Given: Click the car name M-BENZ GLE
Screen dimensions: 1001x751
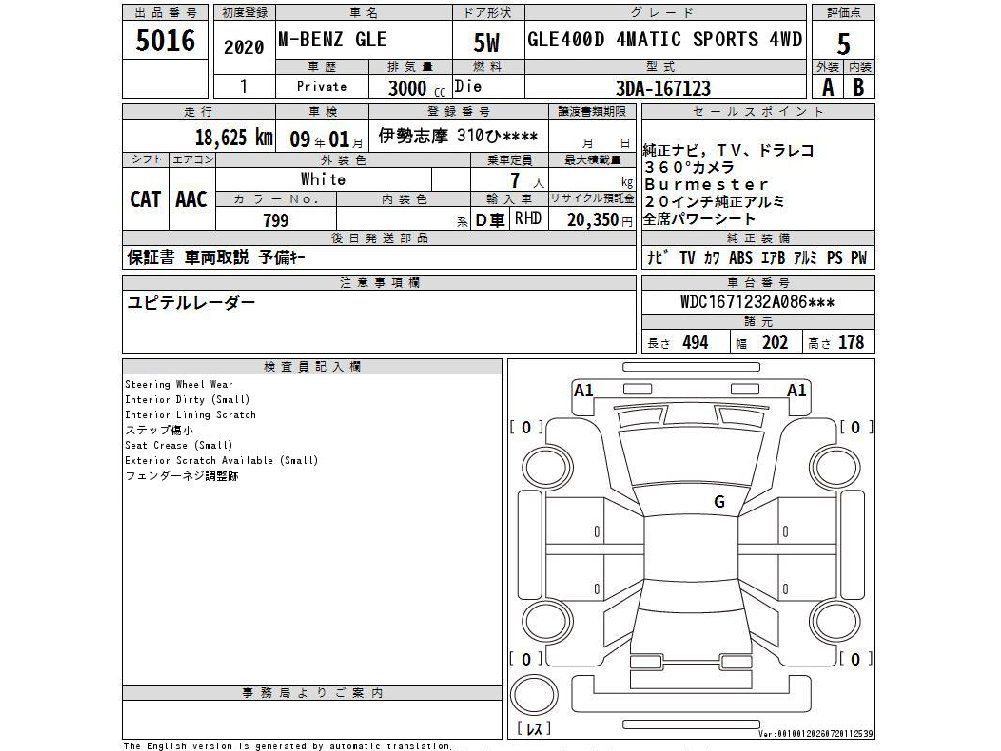Looking at the screenshot, I should tap(333, 39).
